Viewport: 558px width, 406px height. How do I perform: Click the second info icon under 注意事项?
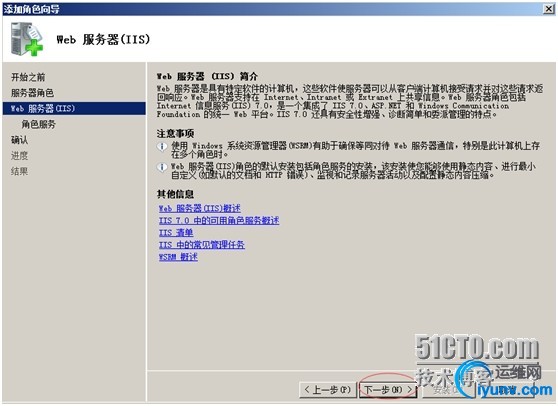click(x=162, y=167)
